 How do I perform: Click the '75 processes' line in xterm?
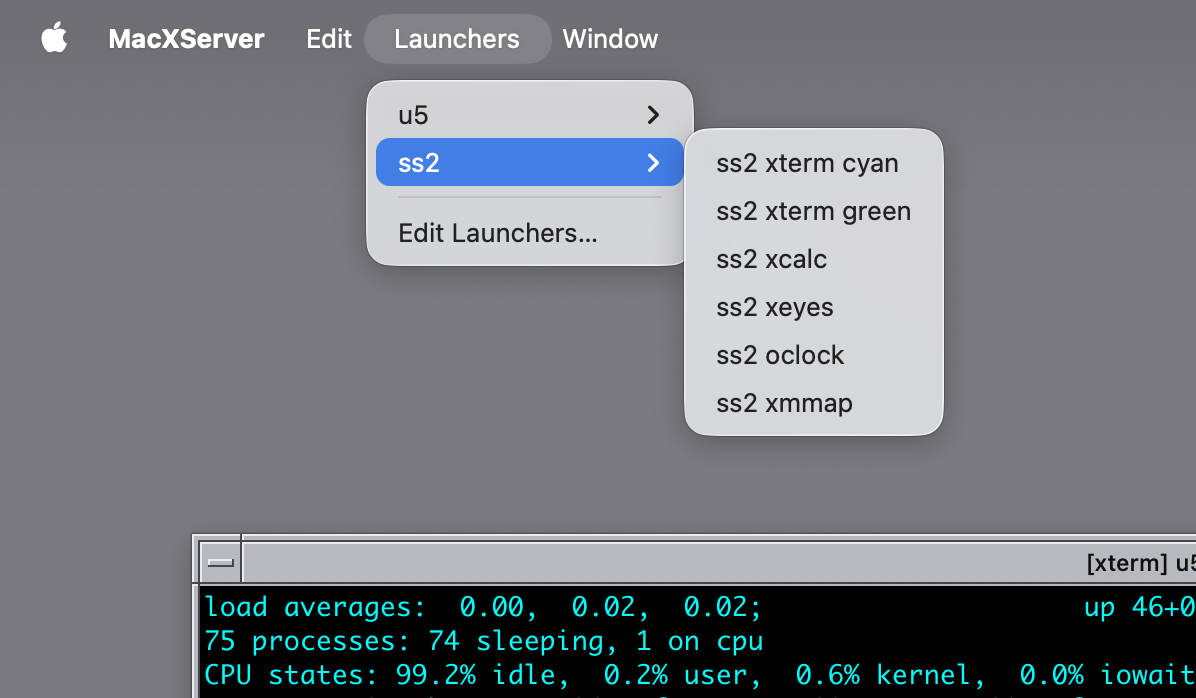click(484, 641)
